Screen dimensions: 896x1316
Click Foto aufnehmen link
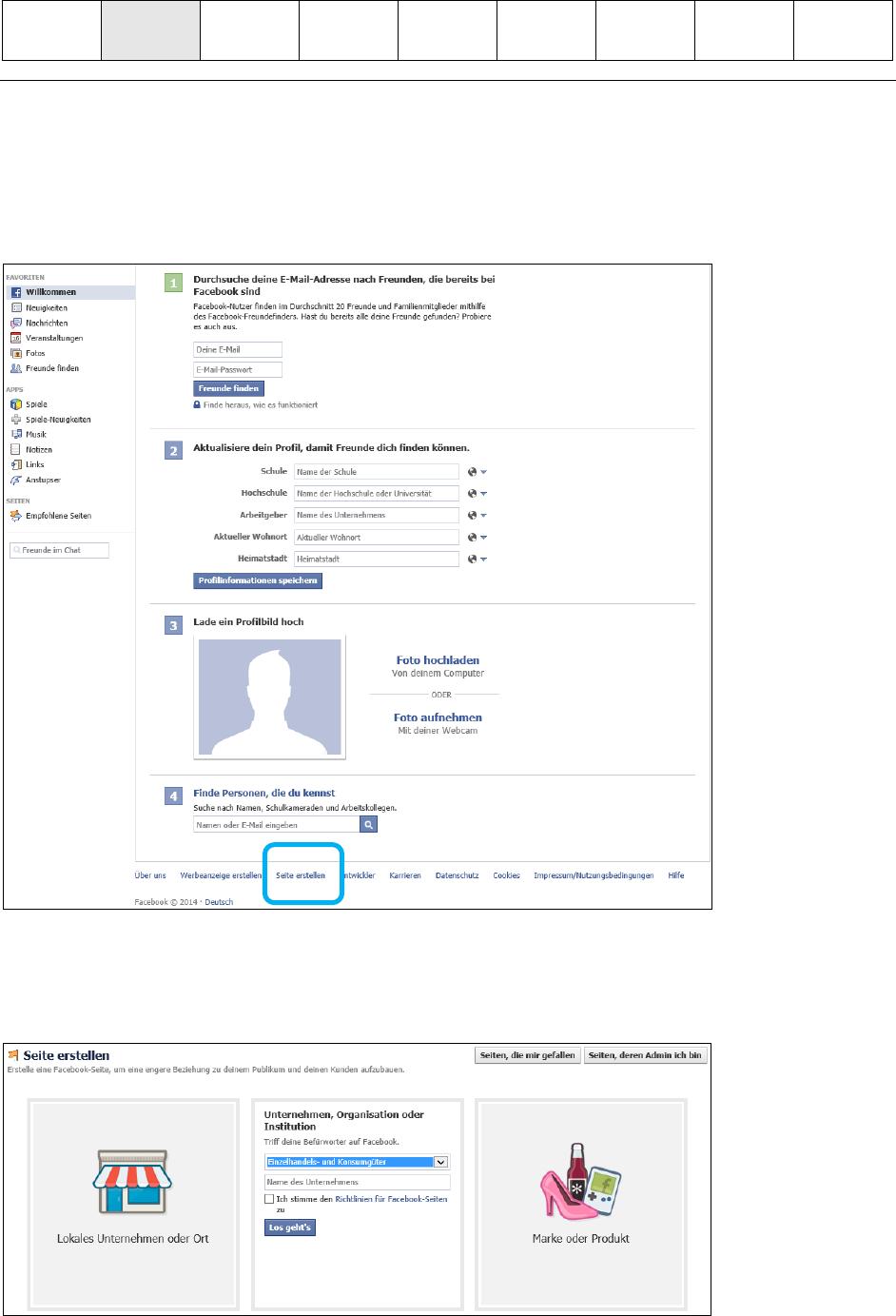tap(438, 717)
